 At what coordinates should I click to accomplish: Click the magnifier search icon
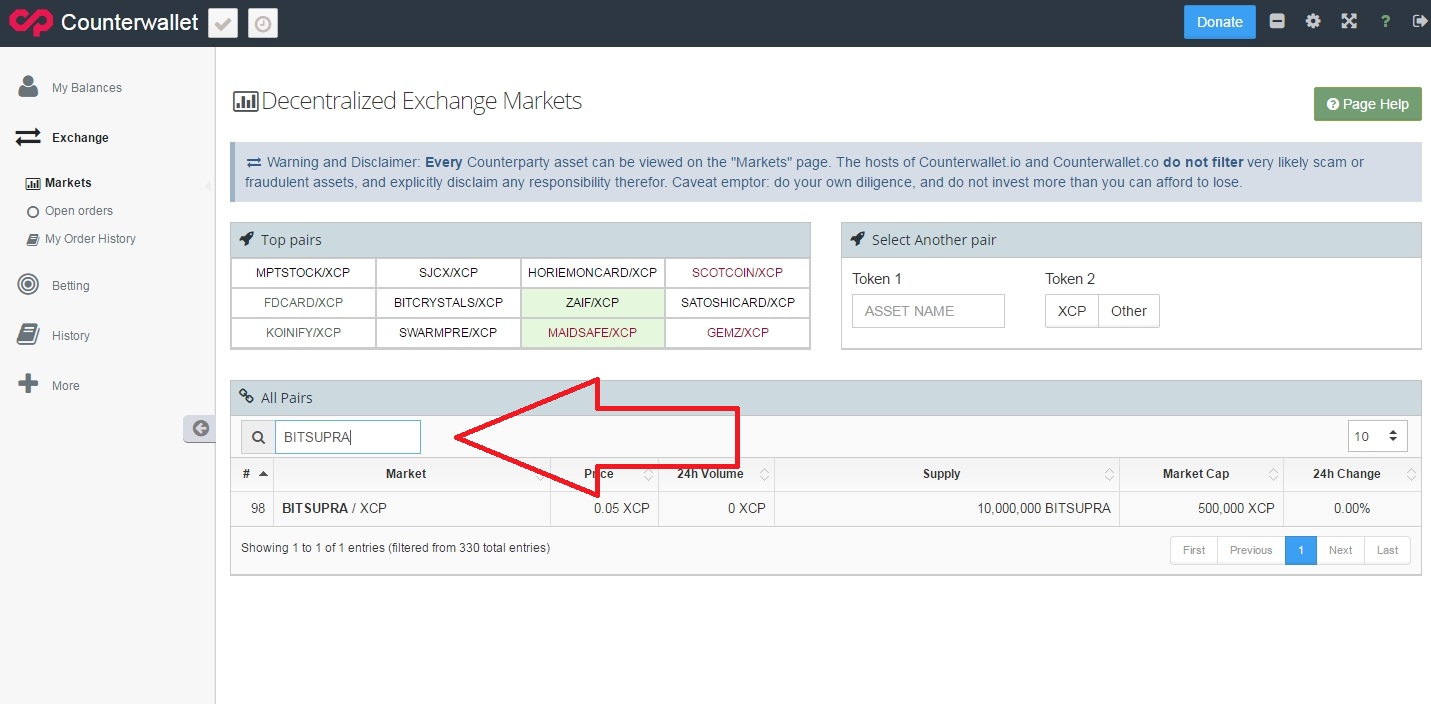(x=258, y=437)
